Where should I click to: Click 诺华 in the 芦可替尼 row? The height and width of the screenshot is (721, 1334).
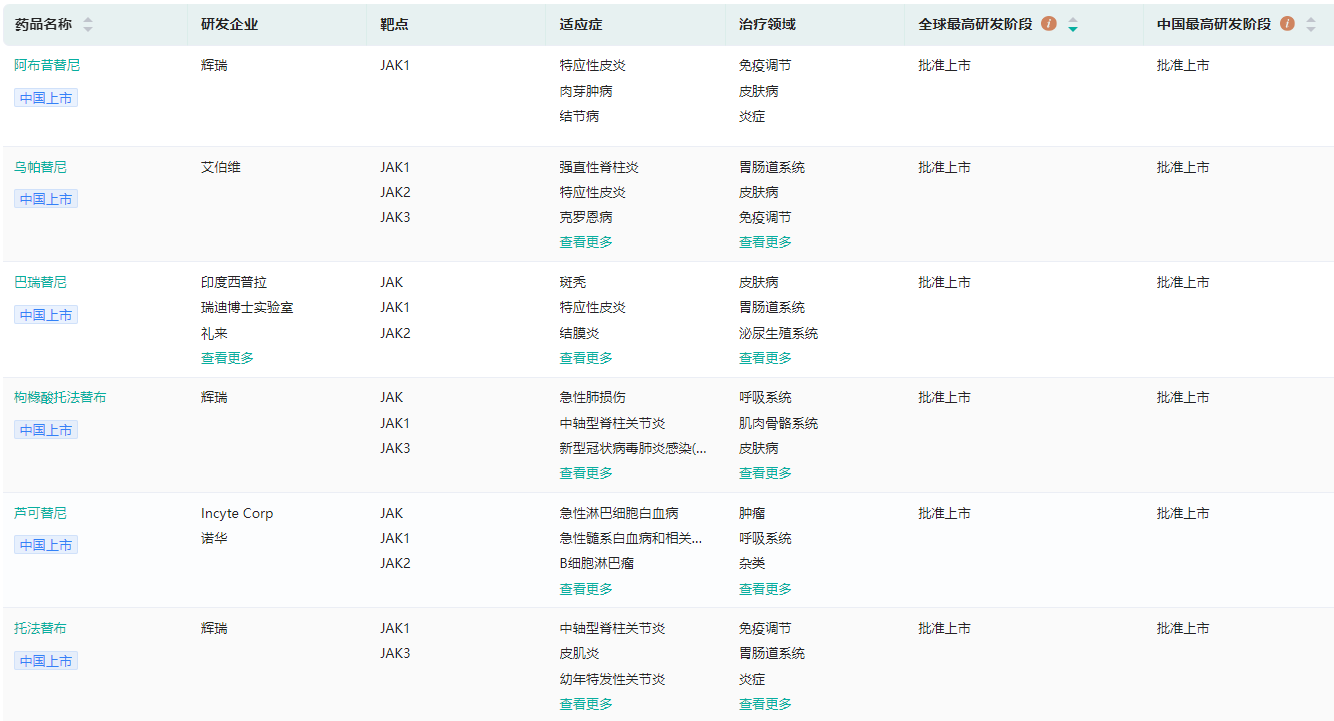pyautogui.click(x=214, y=538)
